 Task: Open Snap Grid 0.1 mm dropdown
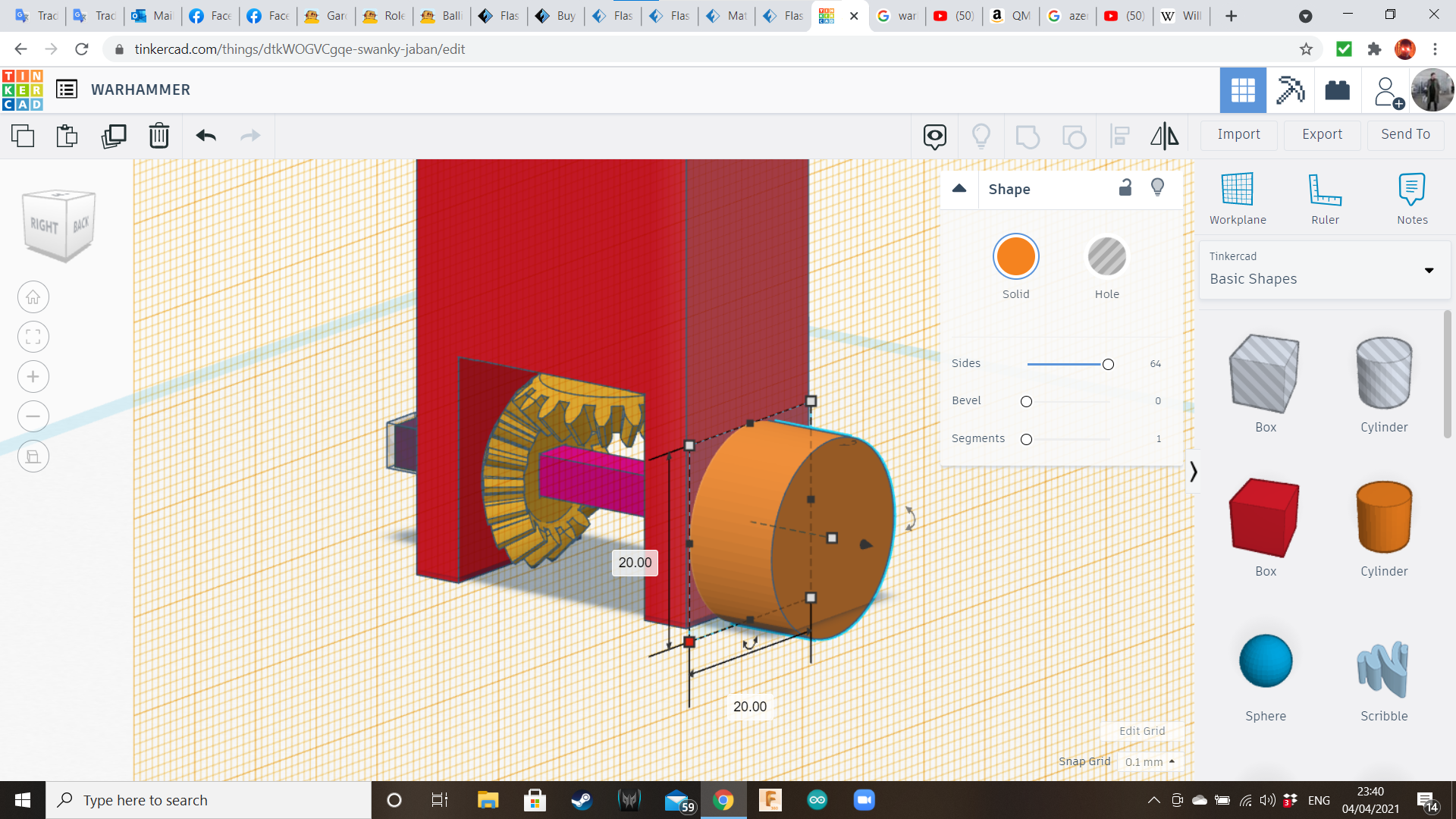click(1150, 762)
